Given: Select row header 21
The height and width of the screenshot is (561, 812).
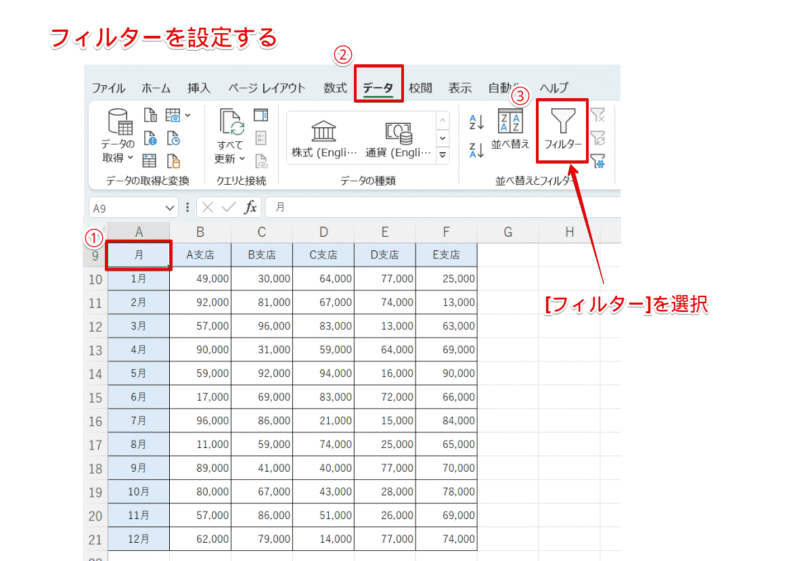Looking at the screenshot, I should click(x=96, y=539).
